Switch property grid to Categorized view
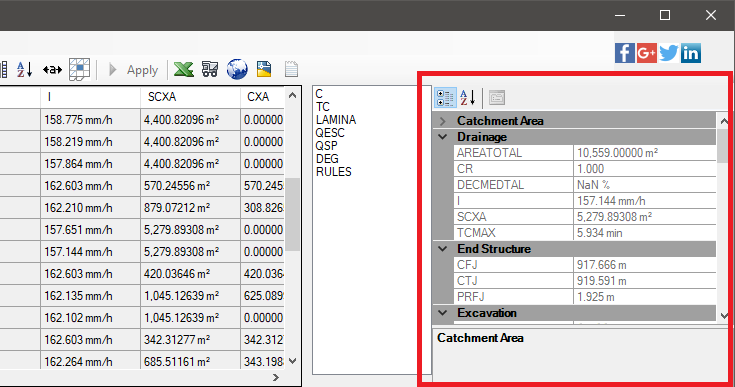This screenshot has width=735, height=387. (x=445, y=97)
